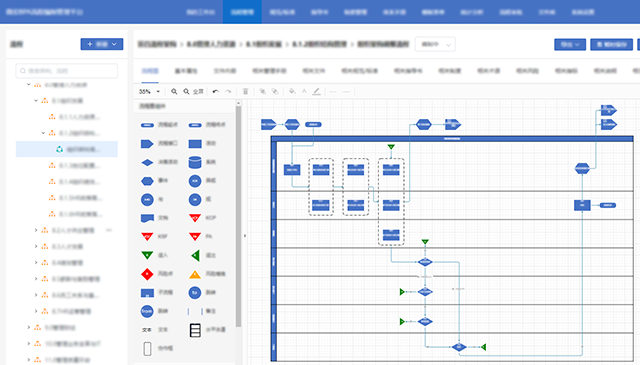Select the red KCP triangle shape

point(195,218)
